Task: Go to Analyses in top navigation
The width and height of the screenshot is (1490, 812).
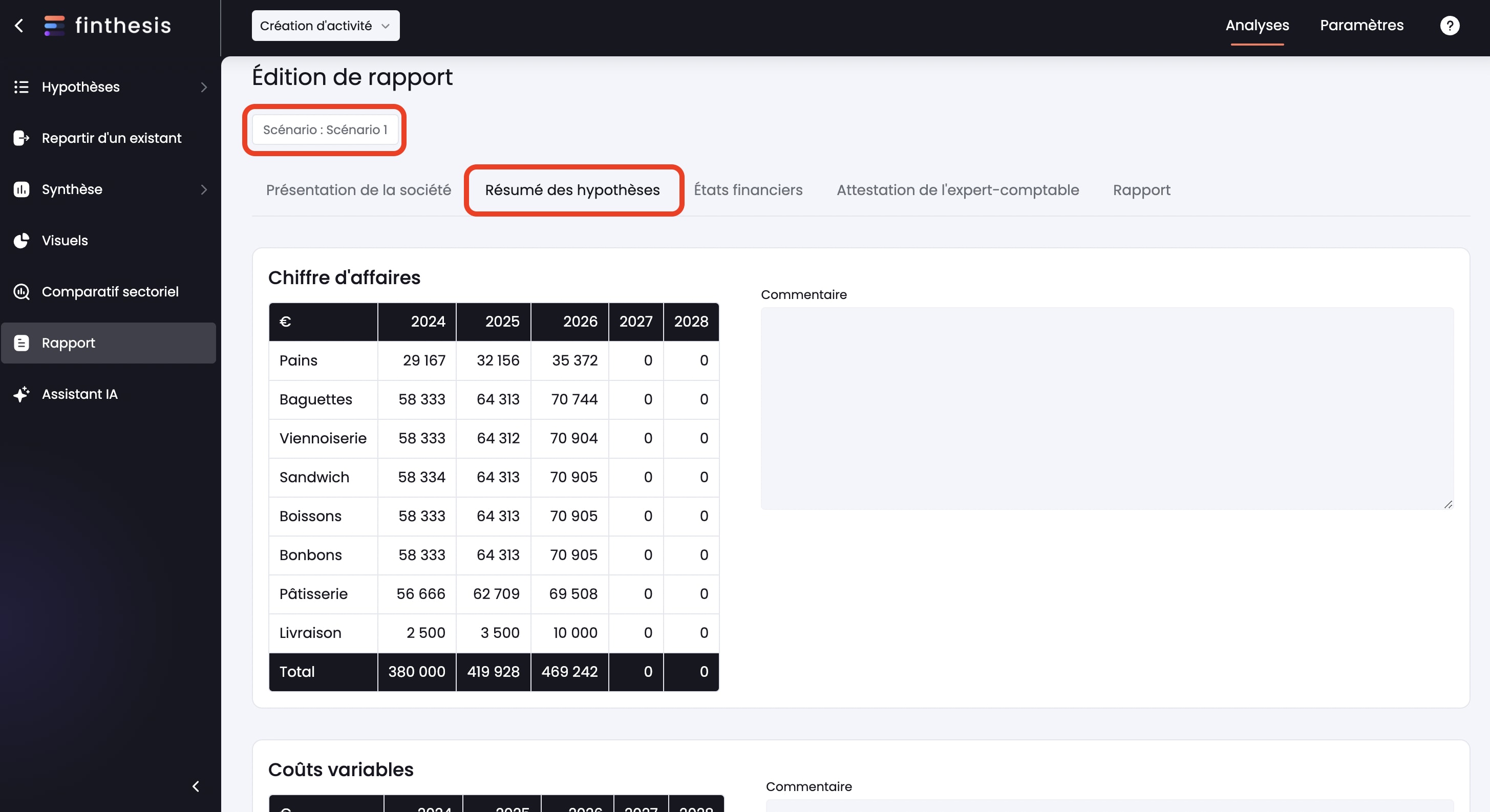Action: [x=1257, y=26]
